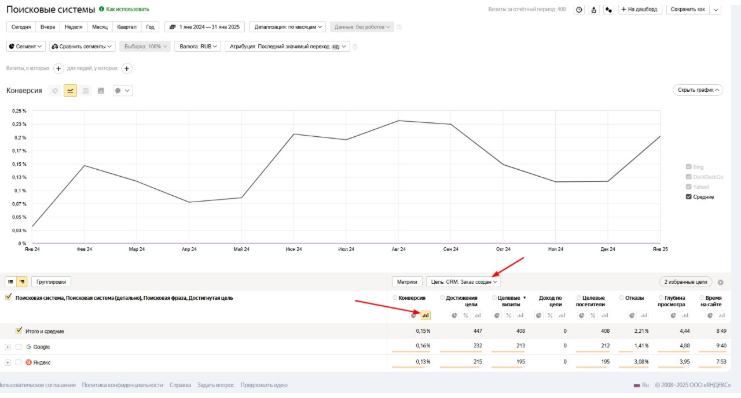Expand the Яндекс row
Screen dimensions: 741x398
(8, 363)
